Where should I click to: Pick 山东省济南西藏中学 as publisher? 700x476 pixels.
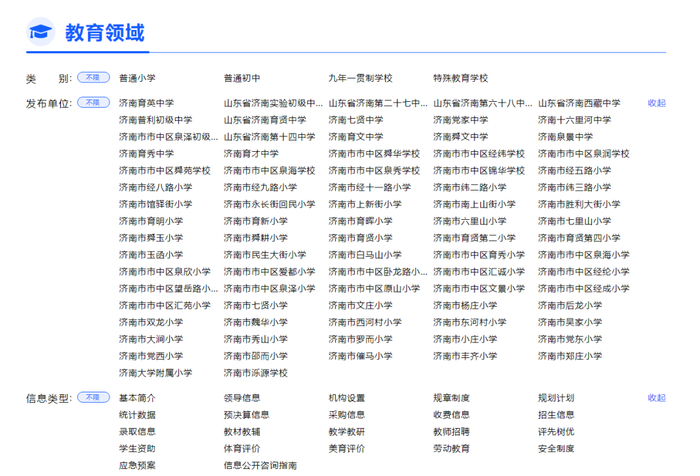(x=579, y=103)
